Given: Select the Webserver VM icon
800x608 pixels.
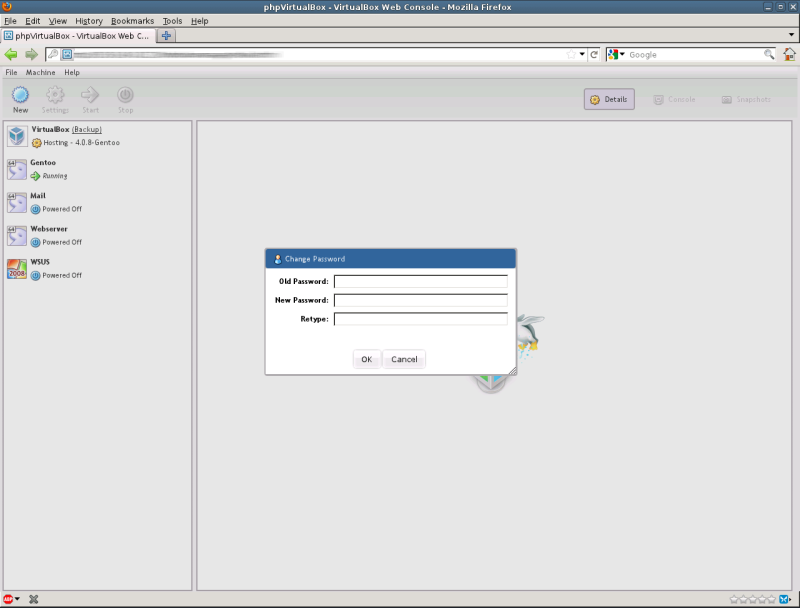Looking at the screenshot, I should click(x=17, y=235).
